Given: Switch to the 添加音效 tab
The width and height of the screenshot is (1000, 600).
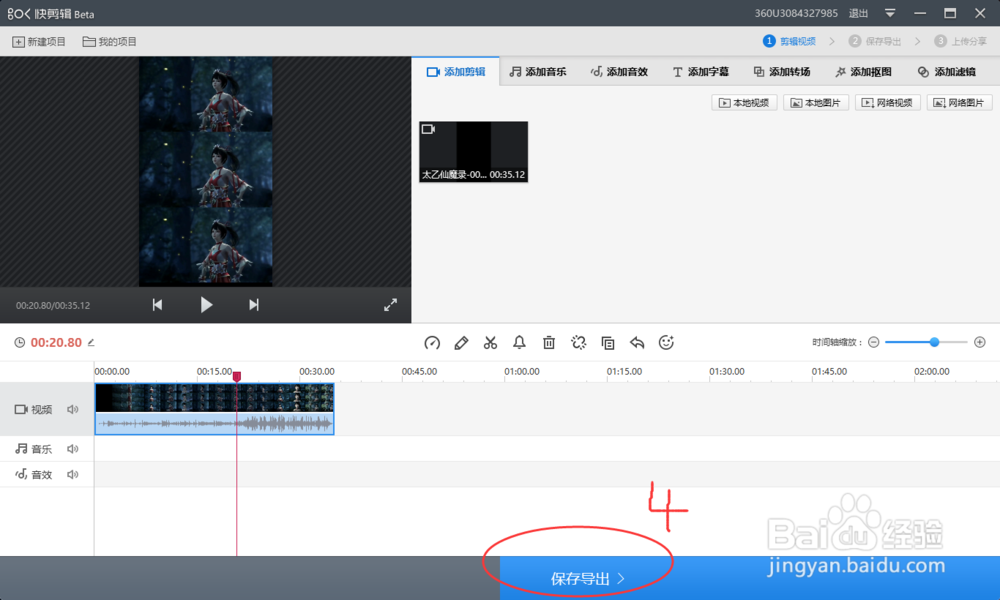Looking at the screenshot, I should click(619, 71).
